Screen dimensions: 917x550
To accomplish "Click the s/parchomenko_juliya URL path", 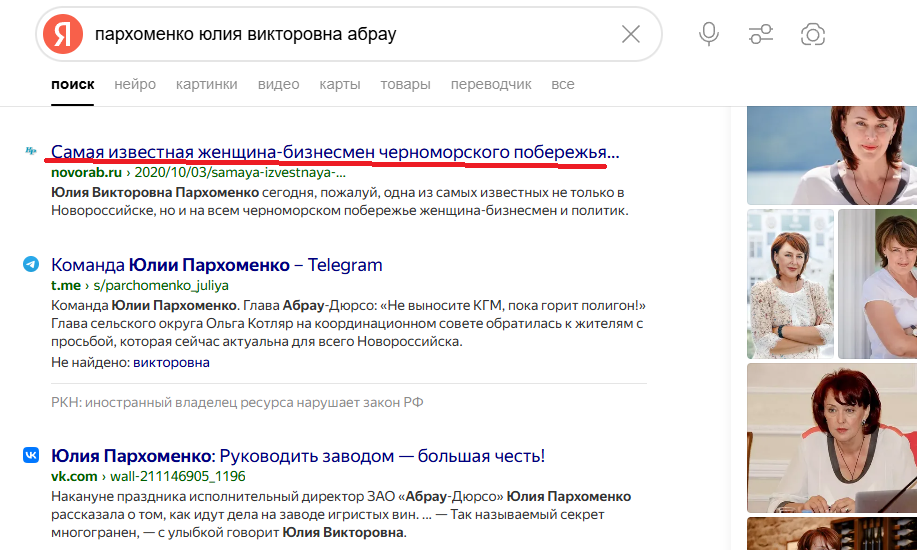I will [x=161, y=285].
